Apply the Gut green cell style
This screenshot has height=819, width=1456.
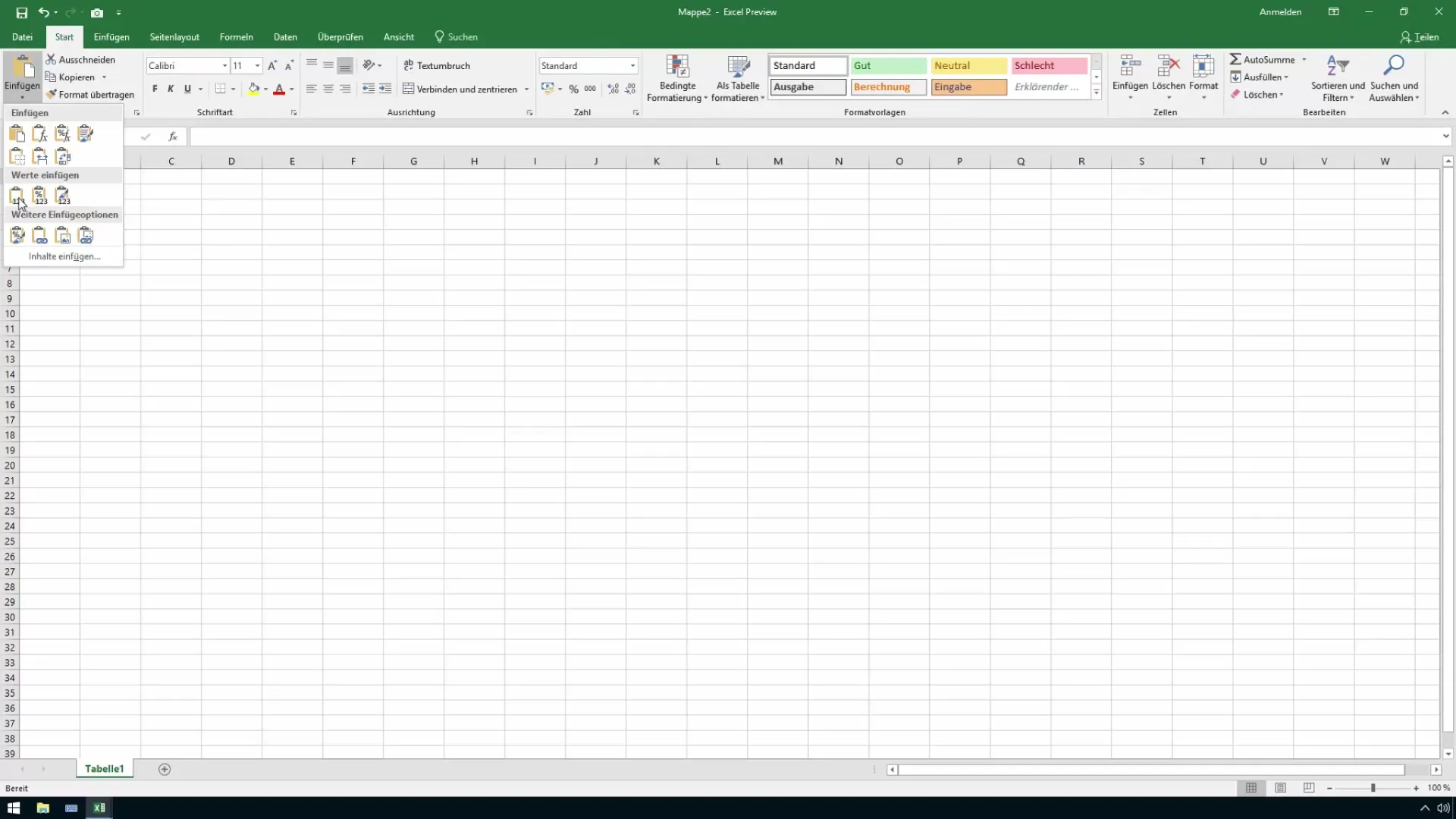coord(888,65)
